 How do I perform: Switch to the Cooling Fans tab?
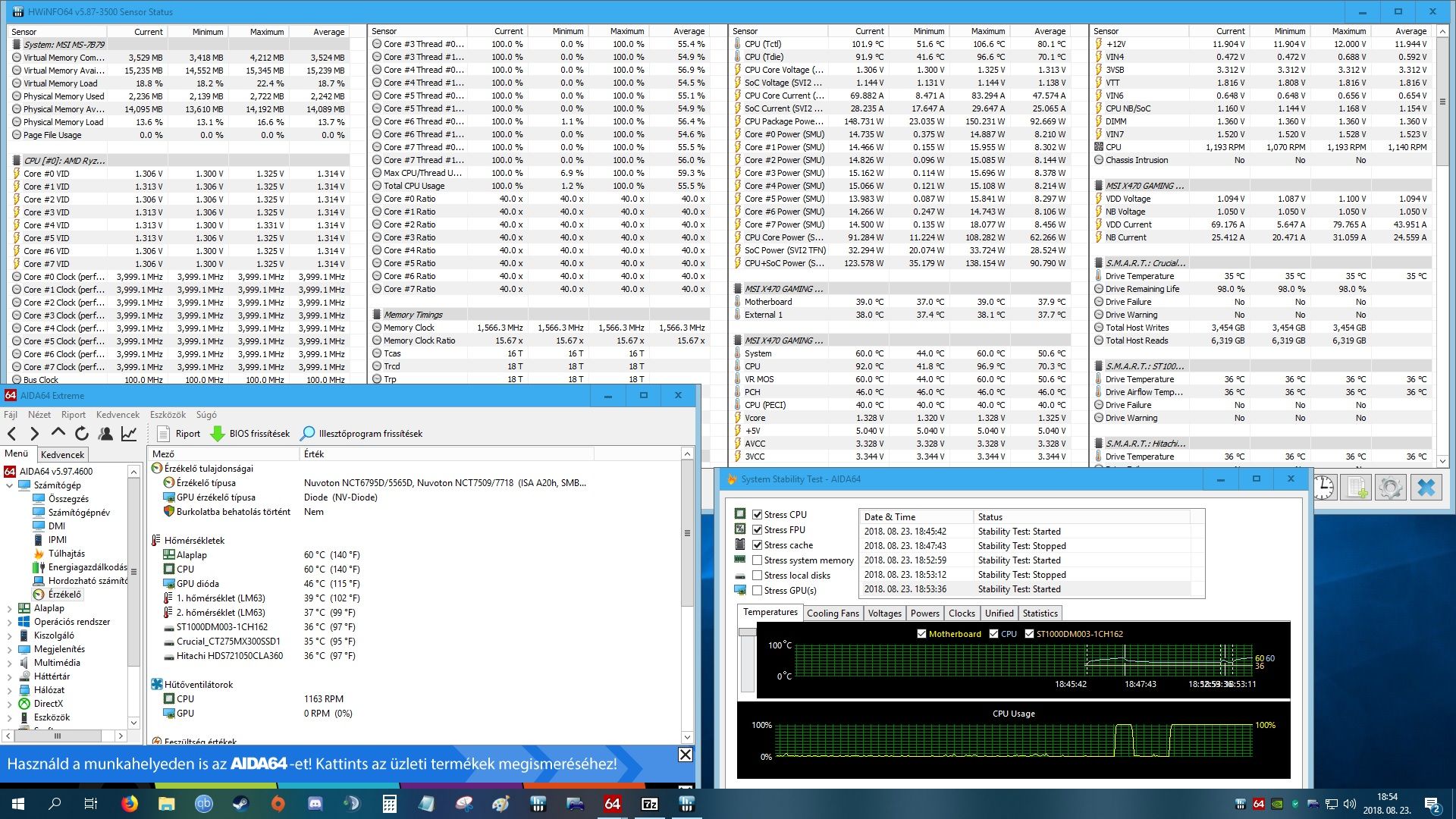tap(833, 613)
